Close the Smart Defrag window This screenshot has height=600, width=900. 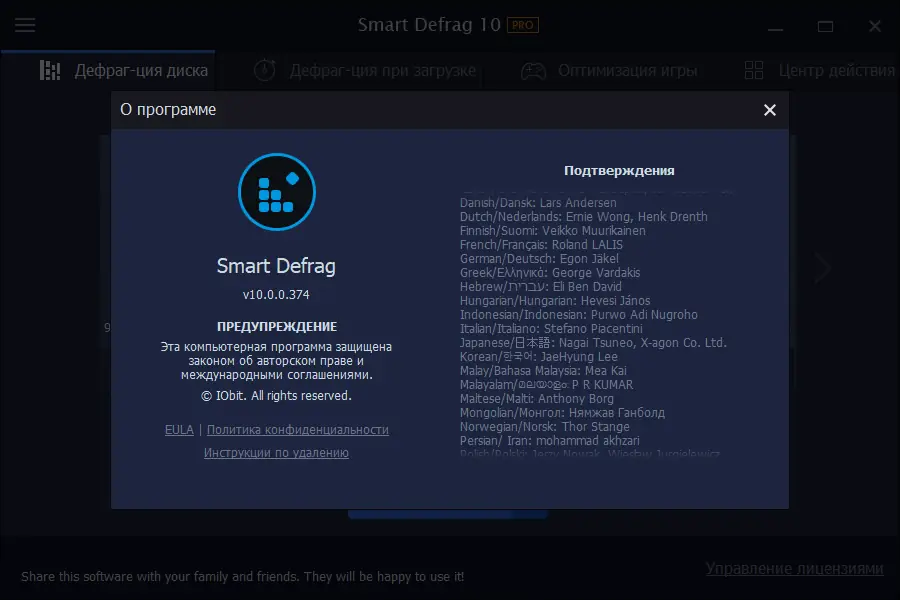[875, 26]
